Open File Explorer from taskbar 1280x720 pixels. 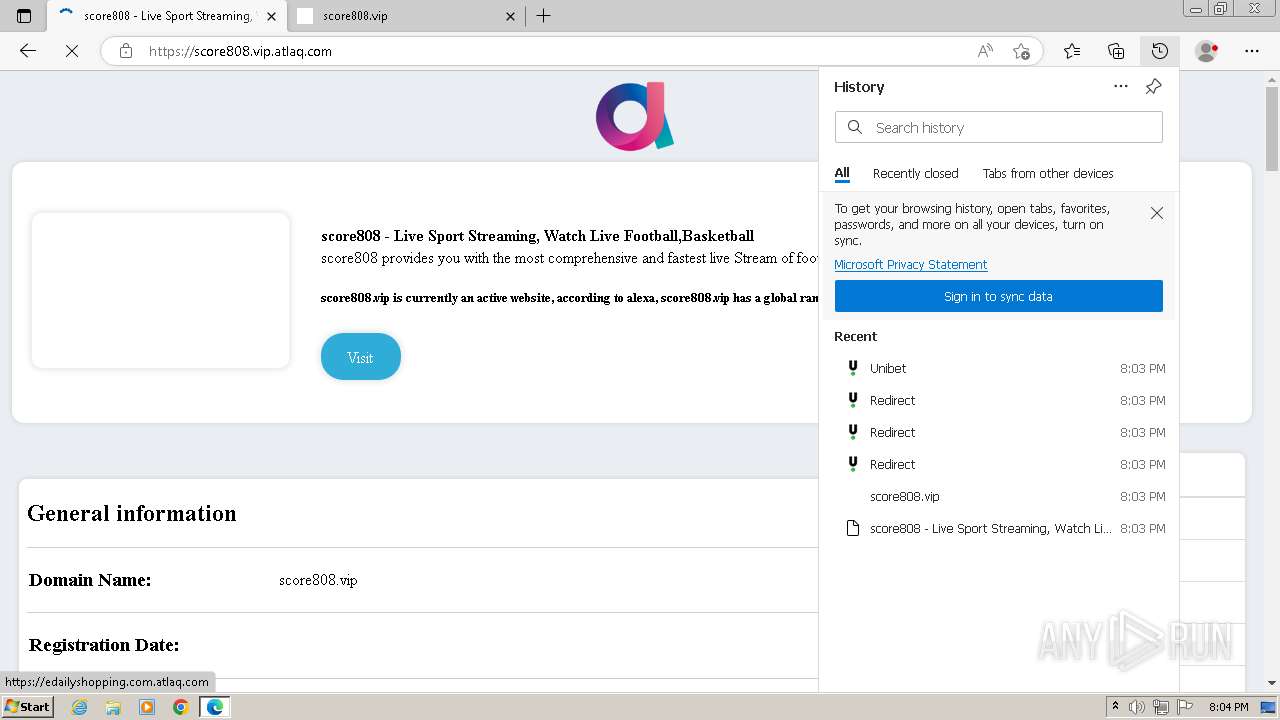click(x=113, y=707)
